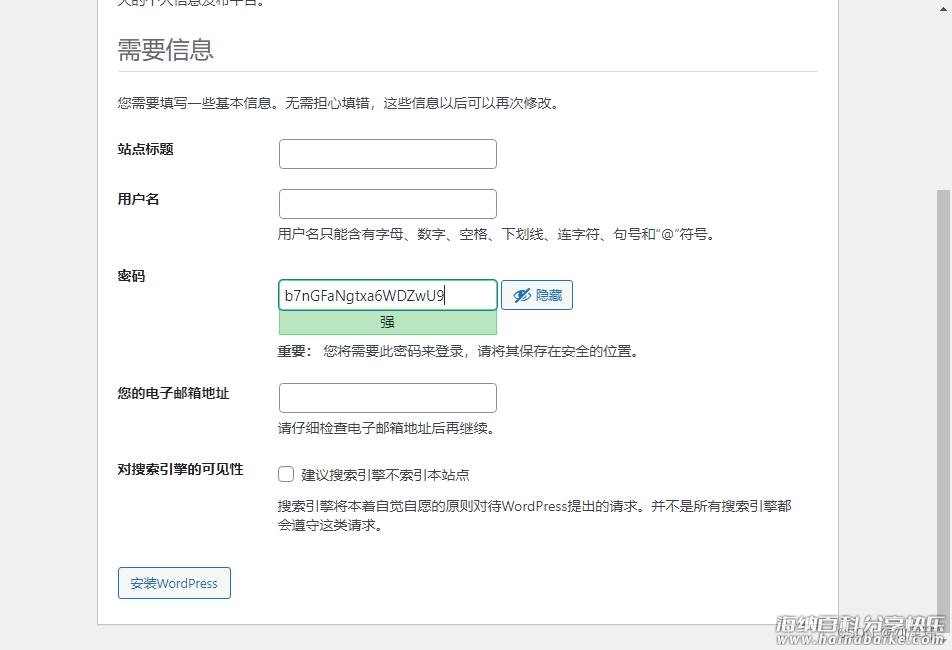Hide the password with the 隐藏 button
Screen dimensions: 952x650
(537, 295)
